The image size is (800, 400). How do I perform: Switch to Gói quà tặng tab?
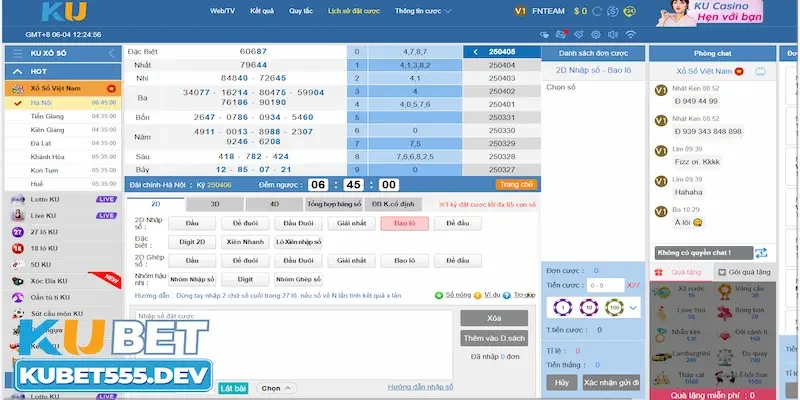pos(744,272)
